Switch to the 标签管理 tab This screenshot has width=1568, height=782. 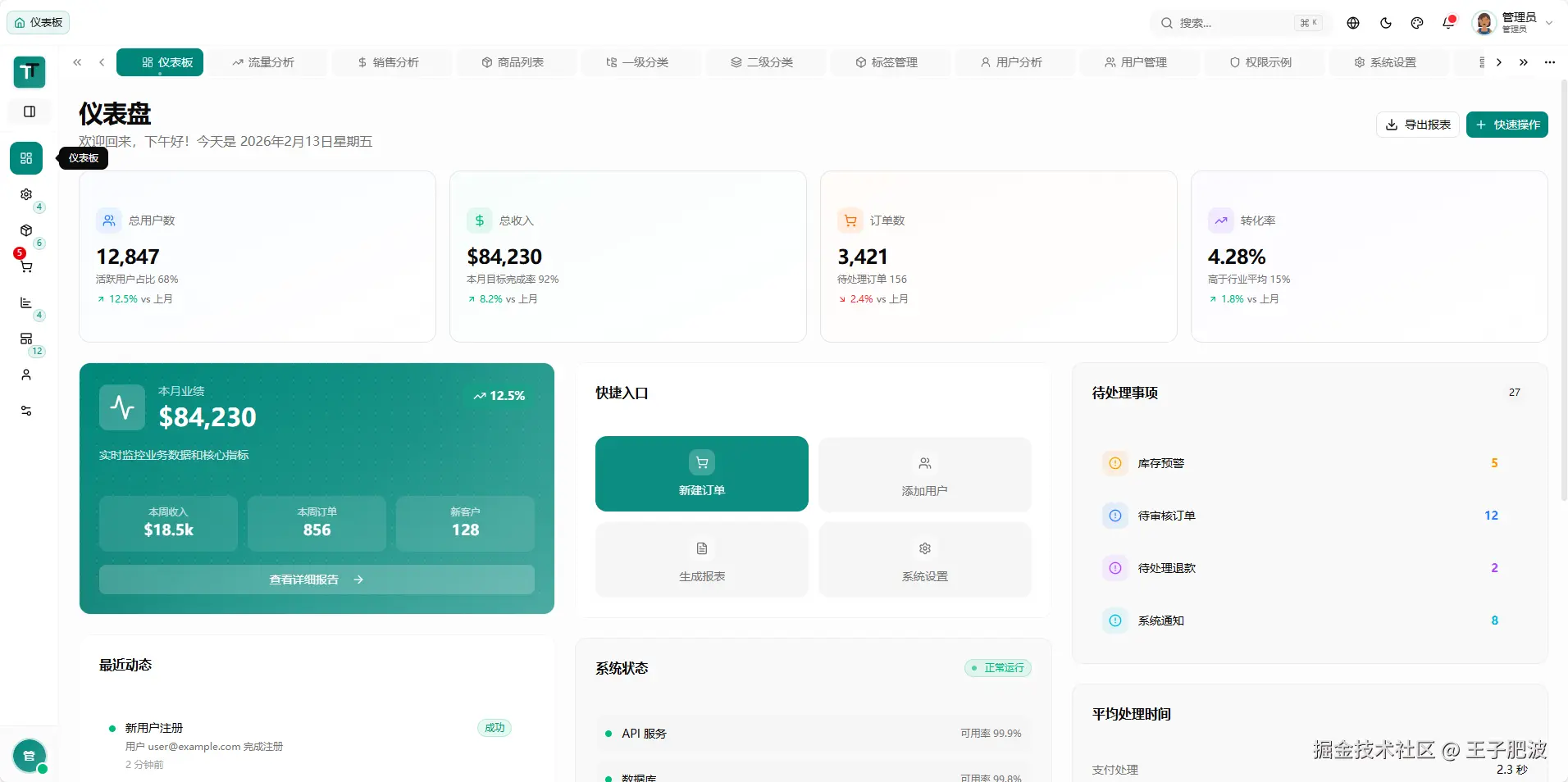tap(891, 62)
